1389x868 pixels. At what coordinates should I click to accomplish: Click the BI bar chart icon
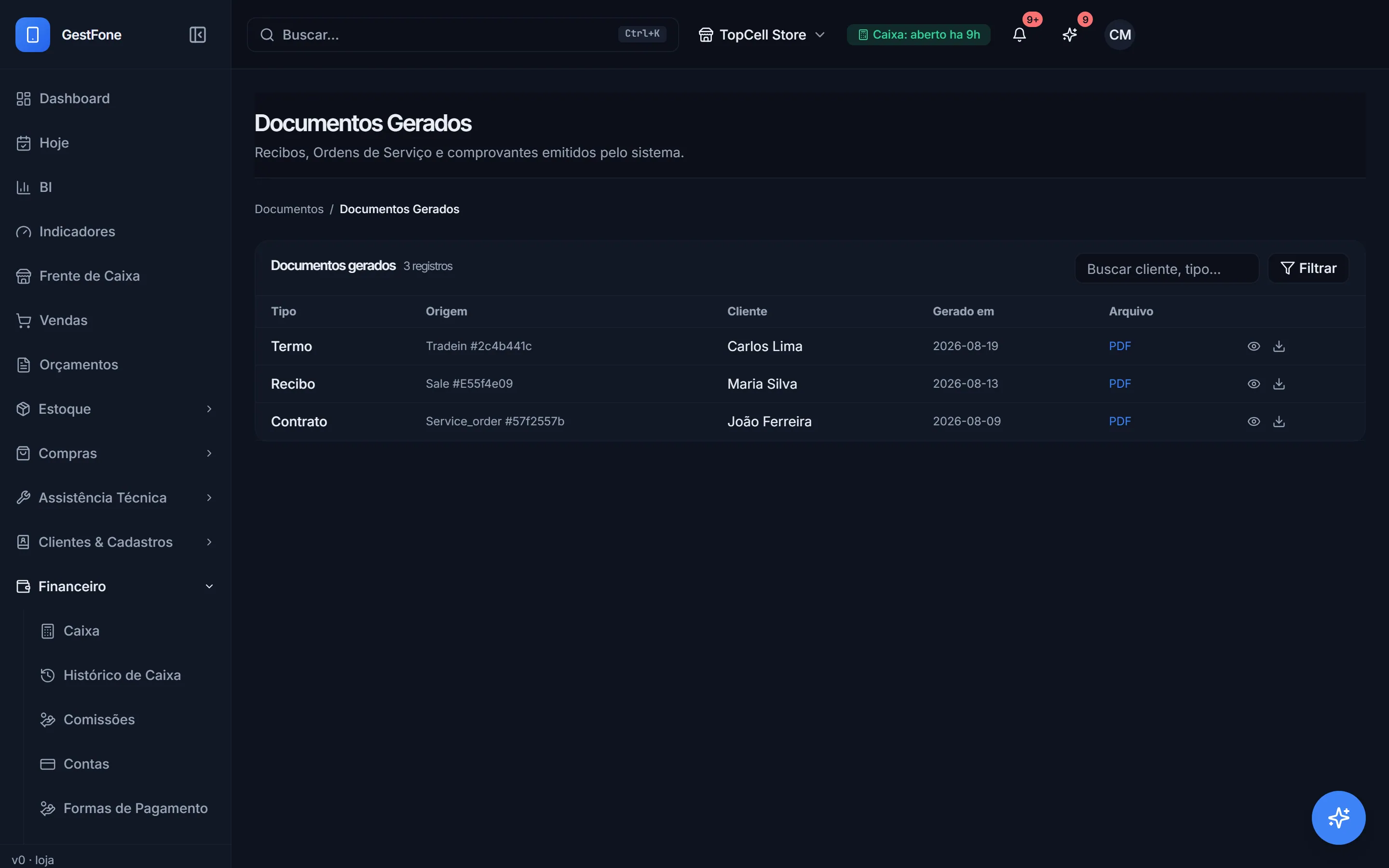pyautogui.click(x=24, y=187)
